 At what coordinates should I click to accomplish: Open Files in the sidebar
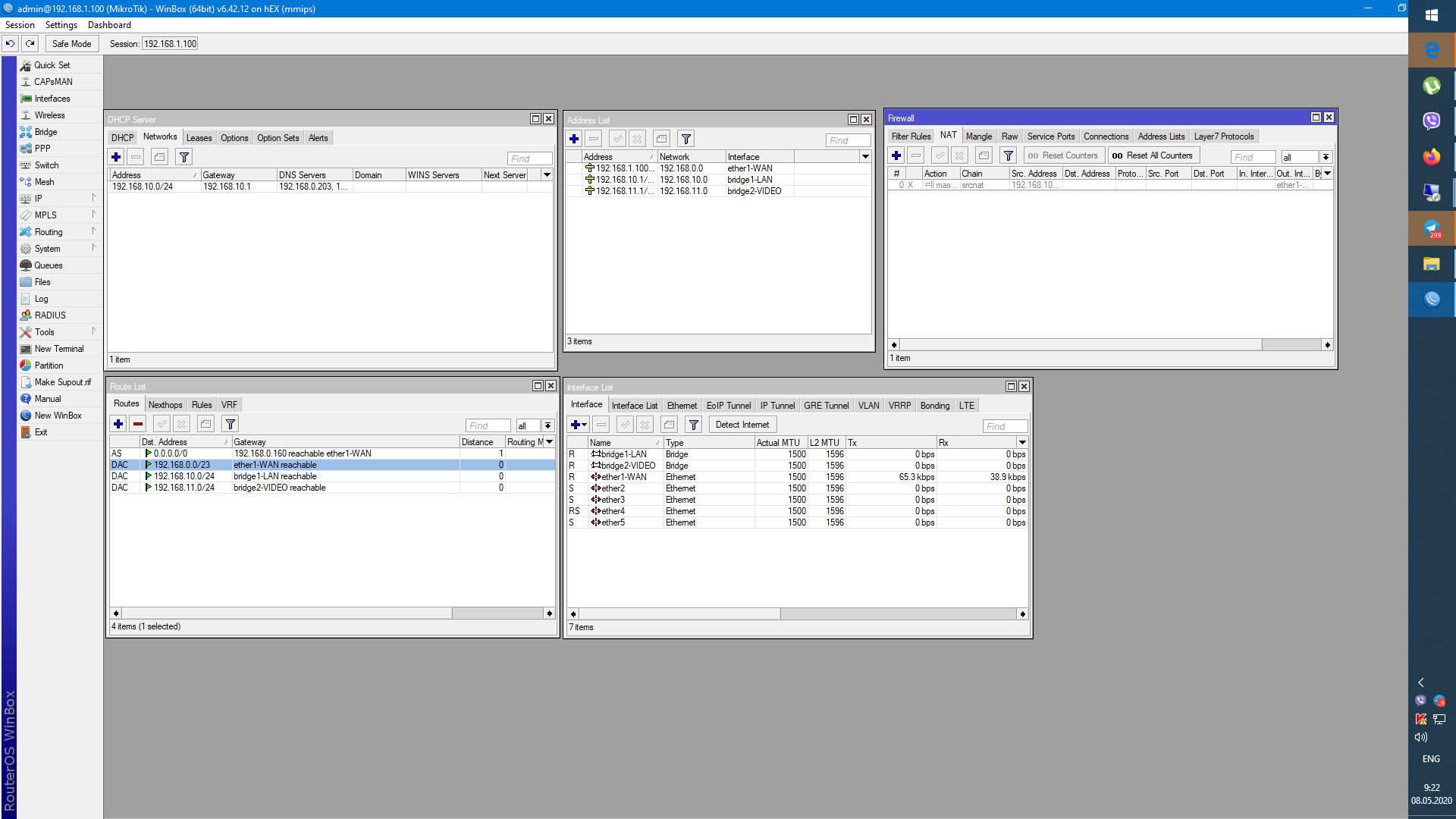pyautogui.click(x=42, y=282)
